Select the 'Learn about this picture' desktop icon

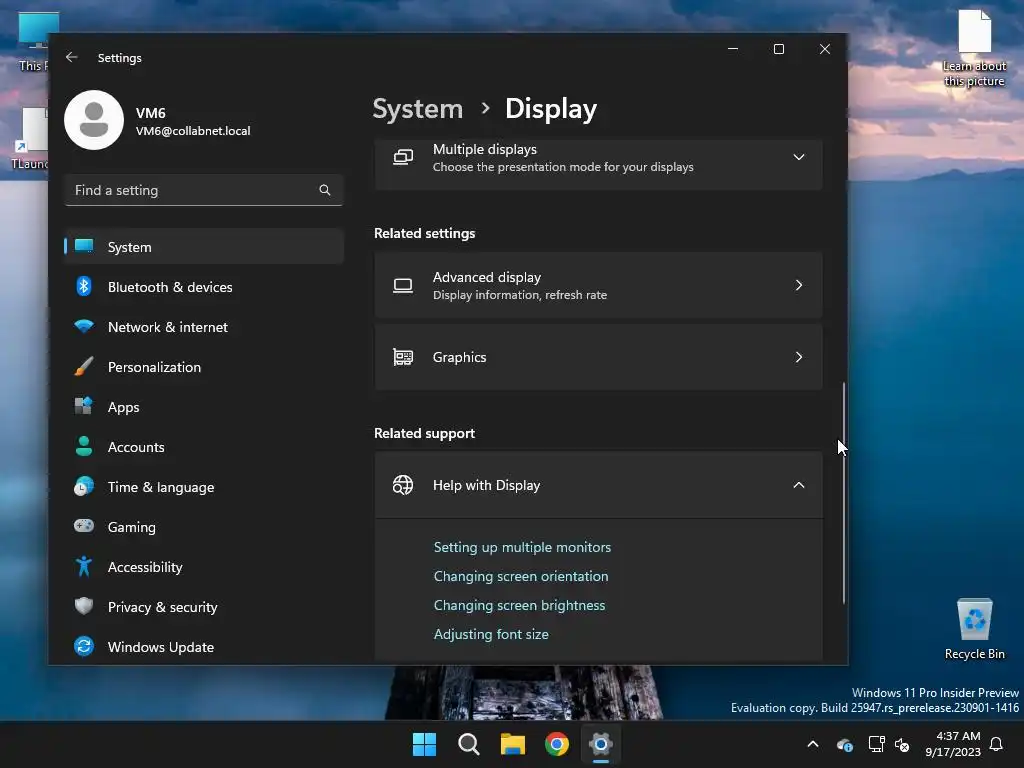(974, 49)
